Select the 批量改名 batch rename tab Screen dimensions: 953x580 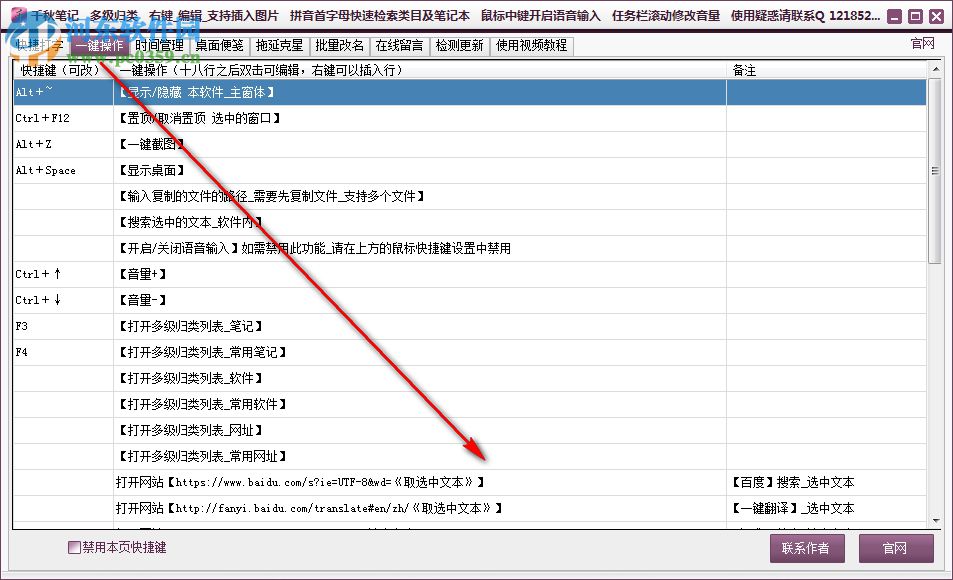tap(340, 45)
